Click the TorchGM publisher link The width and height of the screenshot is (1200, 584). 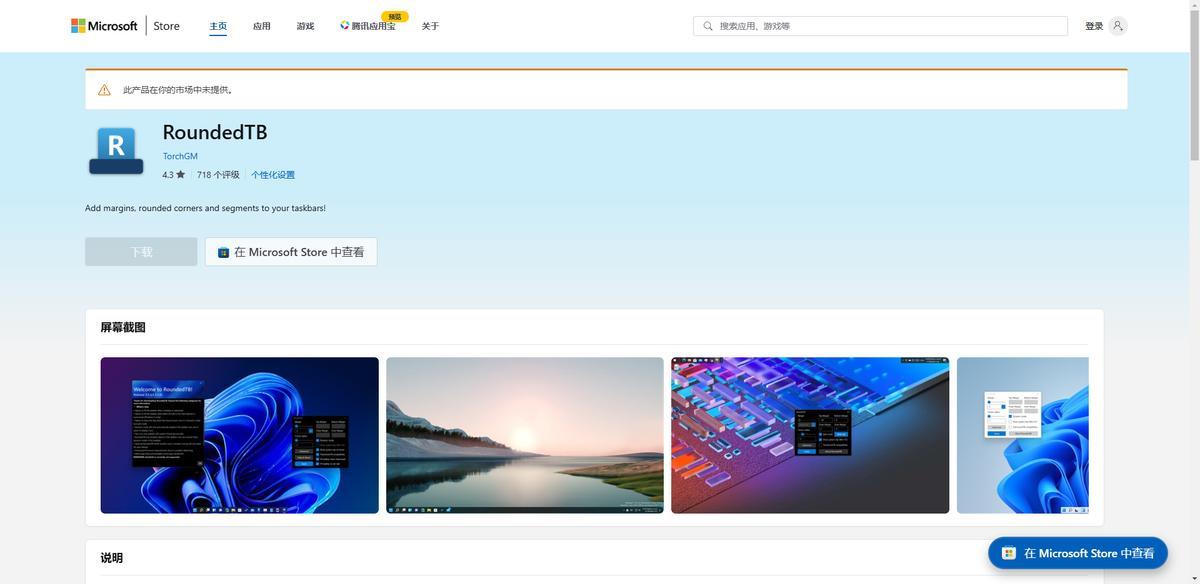click(x=180, y=156)
